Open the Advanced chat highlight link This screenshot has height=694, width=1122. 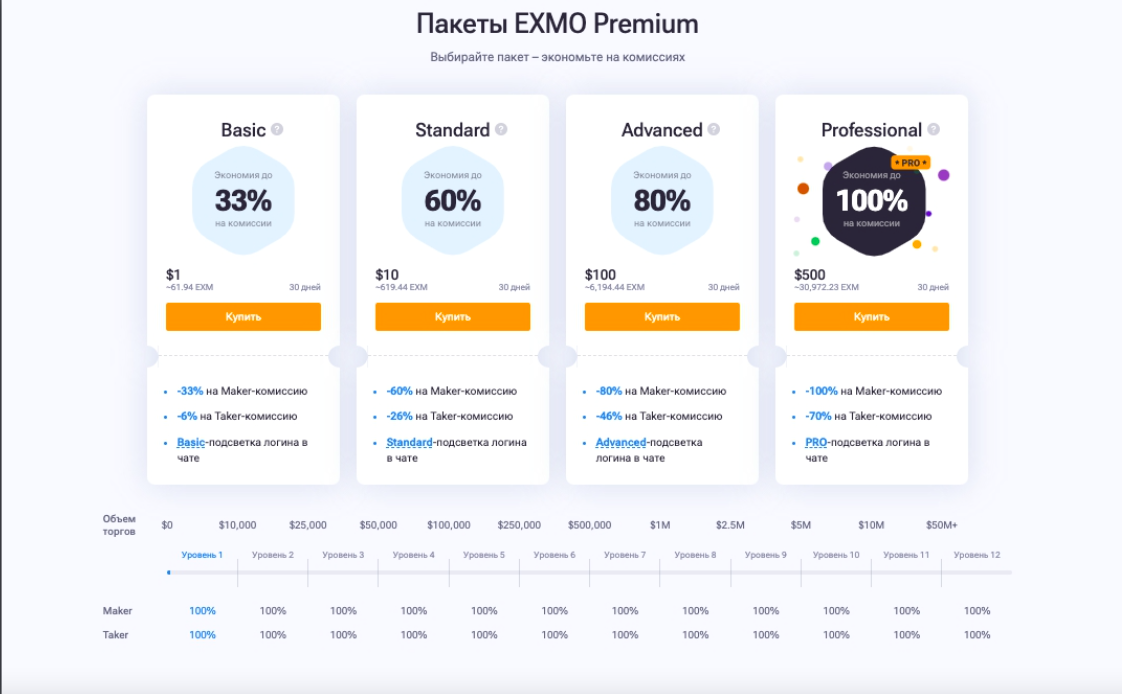coord(621,443)
